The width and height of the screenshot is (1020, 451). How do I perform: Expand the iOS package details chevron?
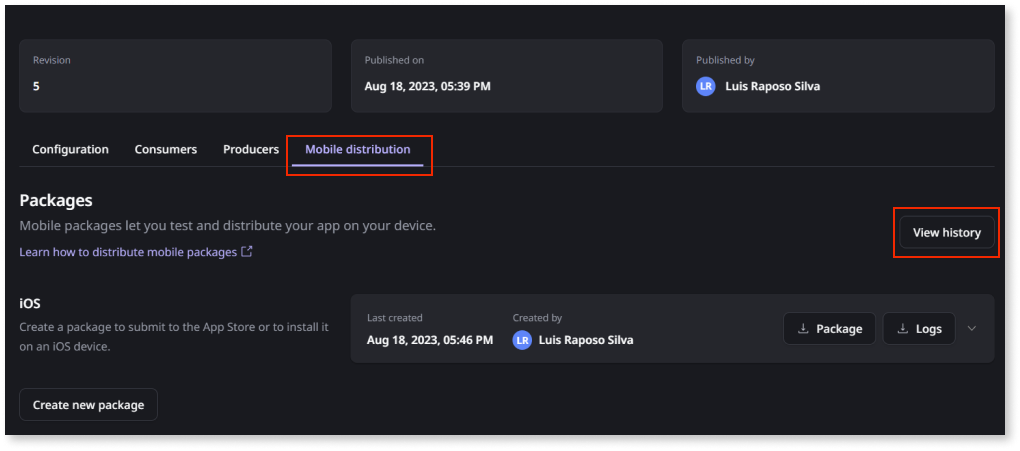[972, 329]
